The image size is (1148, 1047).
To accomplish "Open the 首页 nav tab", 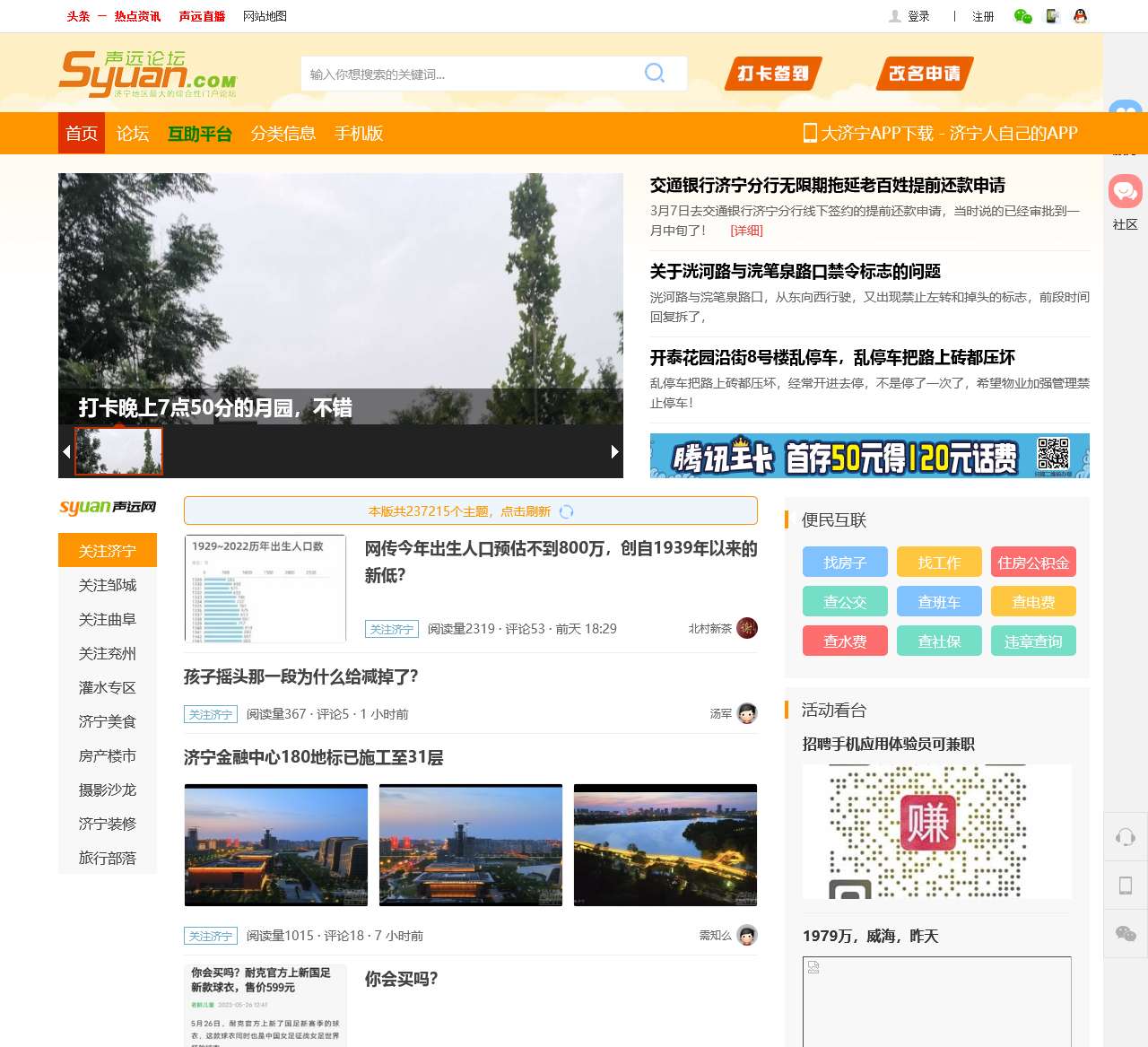I will [82, 133].
